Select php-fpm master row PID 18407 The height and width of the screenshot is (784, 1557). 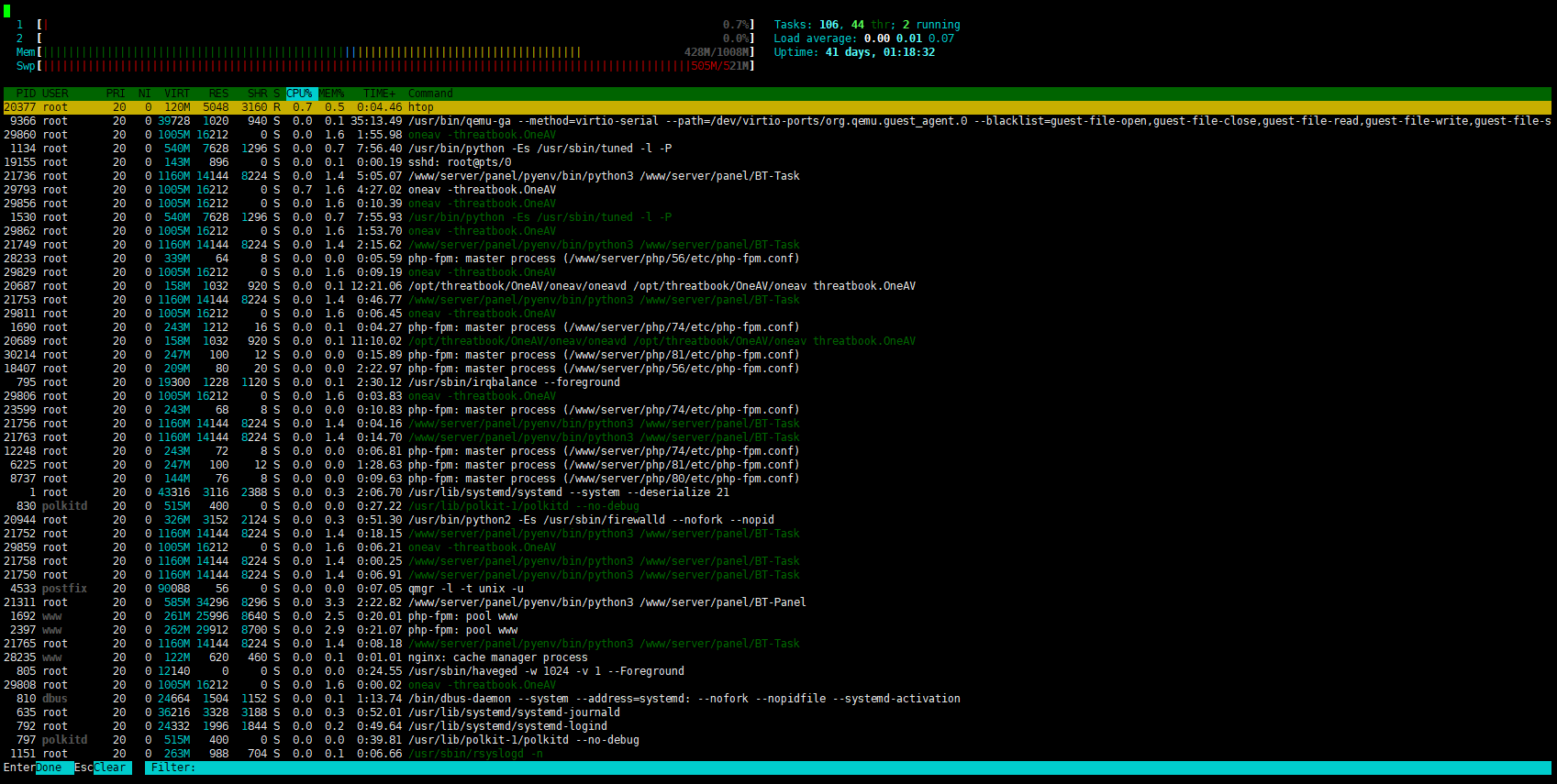pos(777,369)
